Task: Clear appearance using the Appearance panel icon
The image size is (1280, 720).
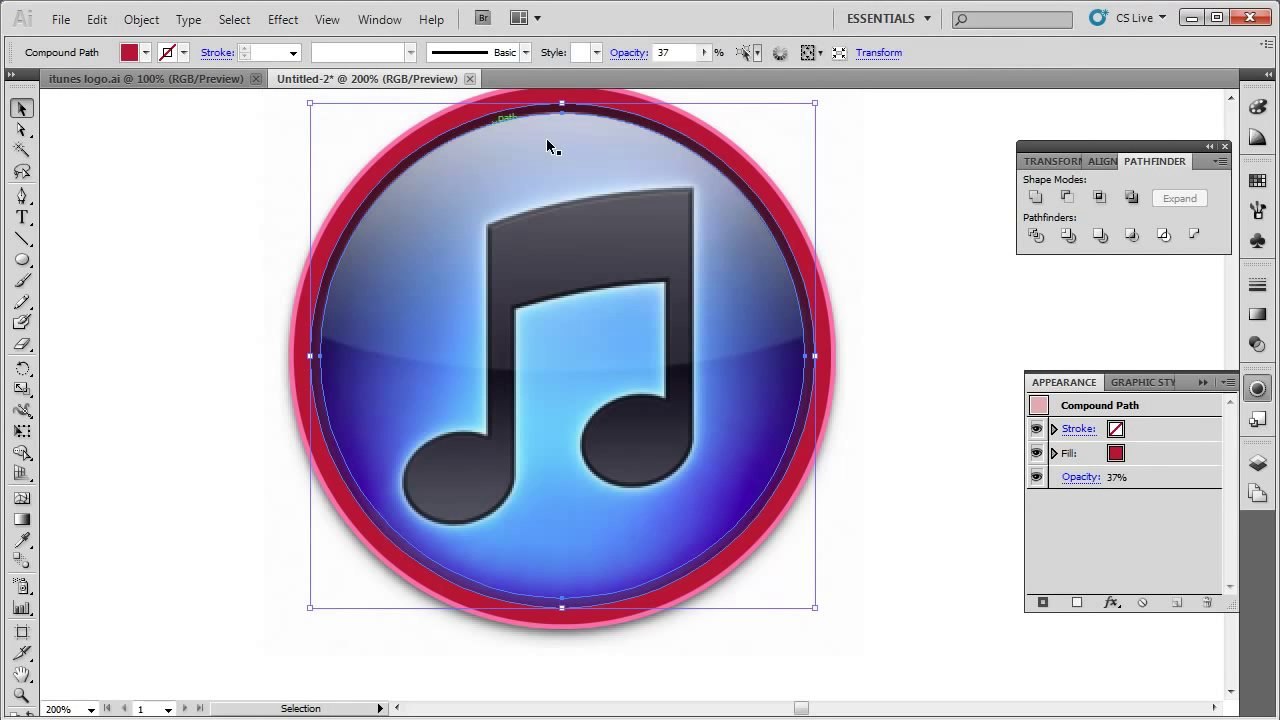Action: [x=1142, y=602]
